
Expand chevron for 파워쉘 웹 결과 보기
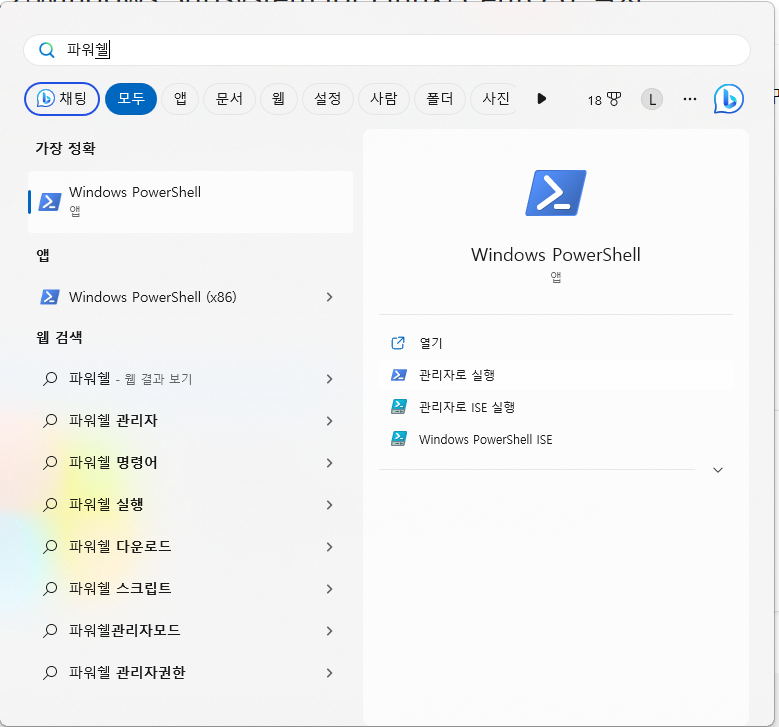coord(329,379)
